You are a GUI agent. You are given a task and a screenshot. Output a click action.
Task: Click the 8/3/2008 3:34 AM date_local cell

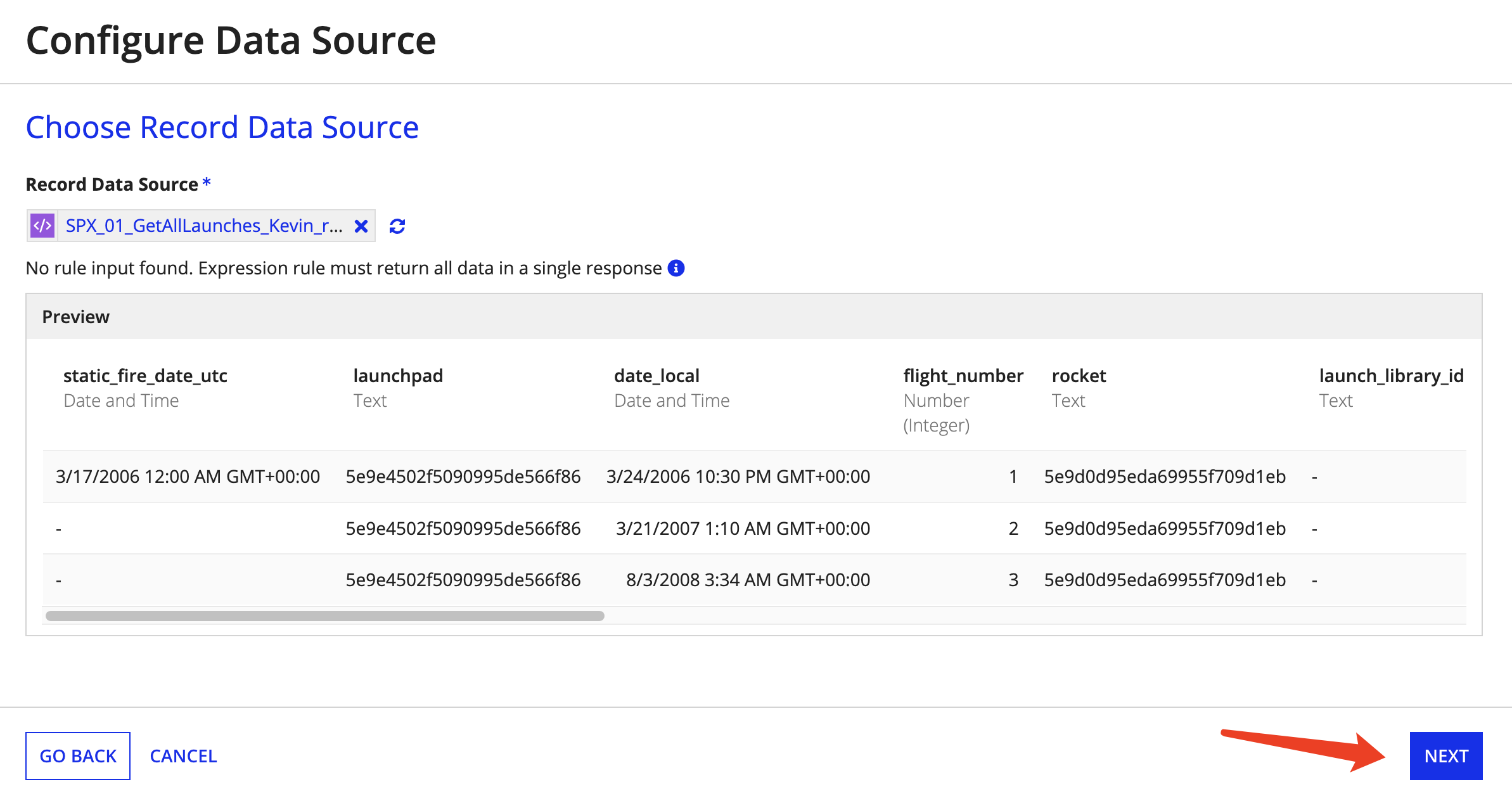(x=748, y=580)
